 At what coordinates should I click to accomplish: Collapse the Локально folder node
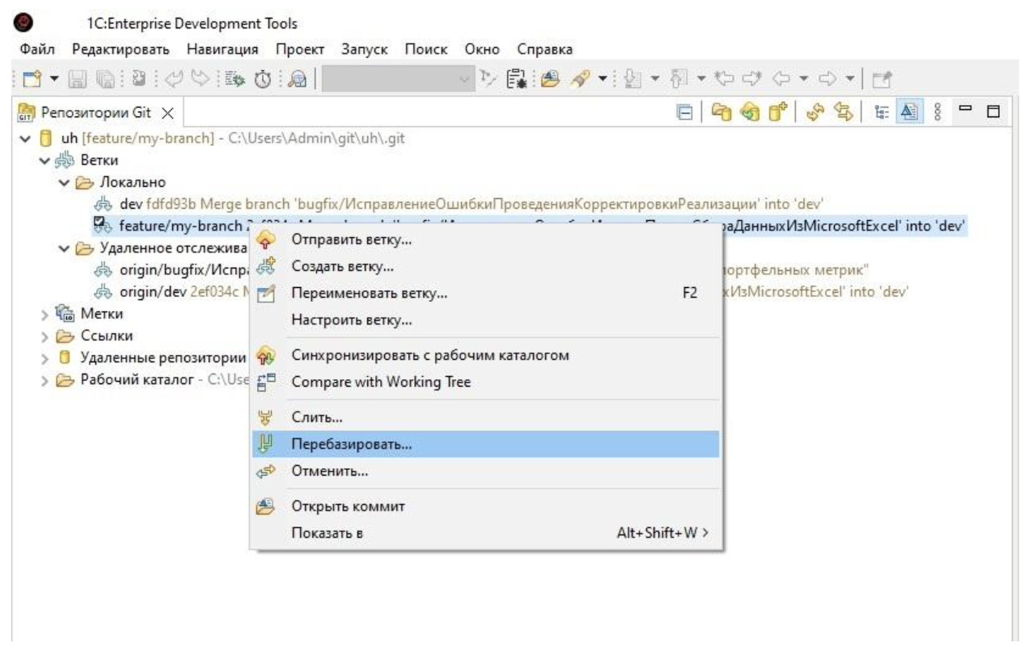click(x=65, y=183)
